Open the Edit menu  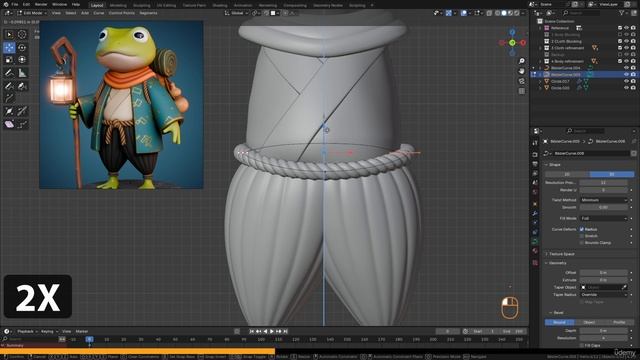[27, 4]
